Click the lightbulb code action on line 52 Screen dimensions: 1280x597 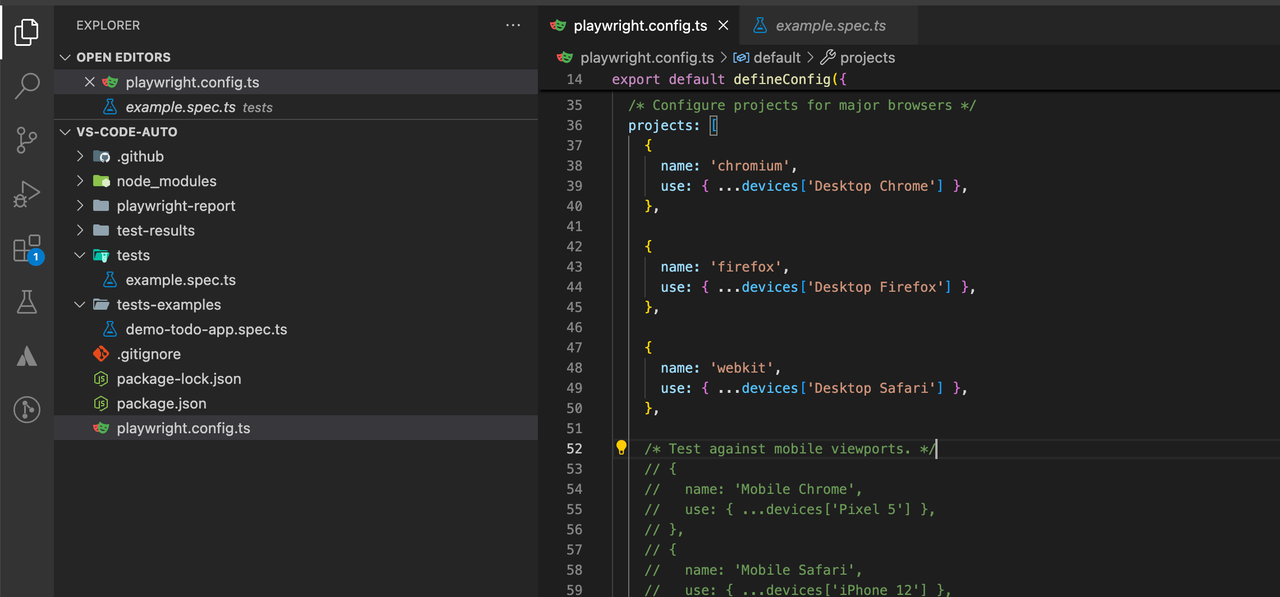point(621,448)
